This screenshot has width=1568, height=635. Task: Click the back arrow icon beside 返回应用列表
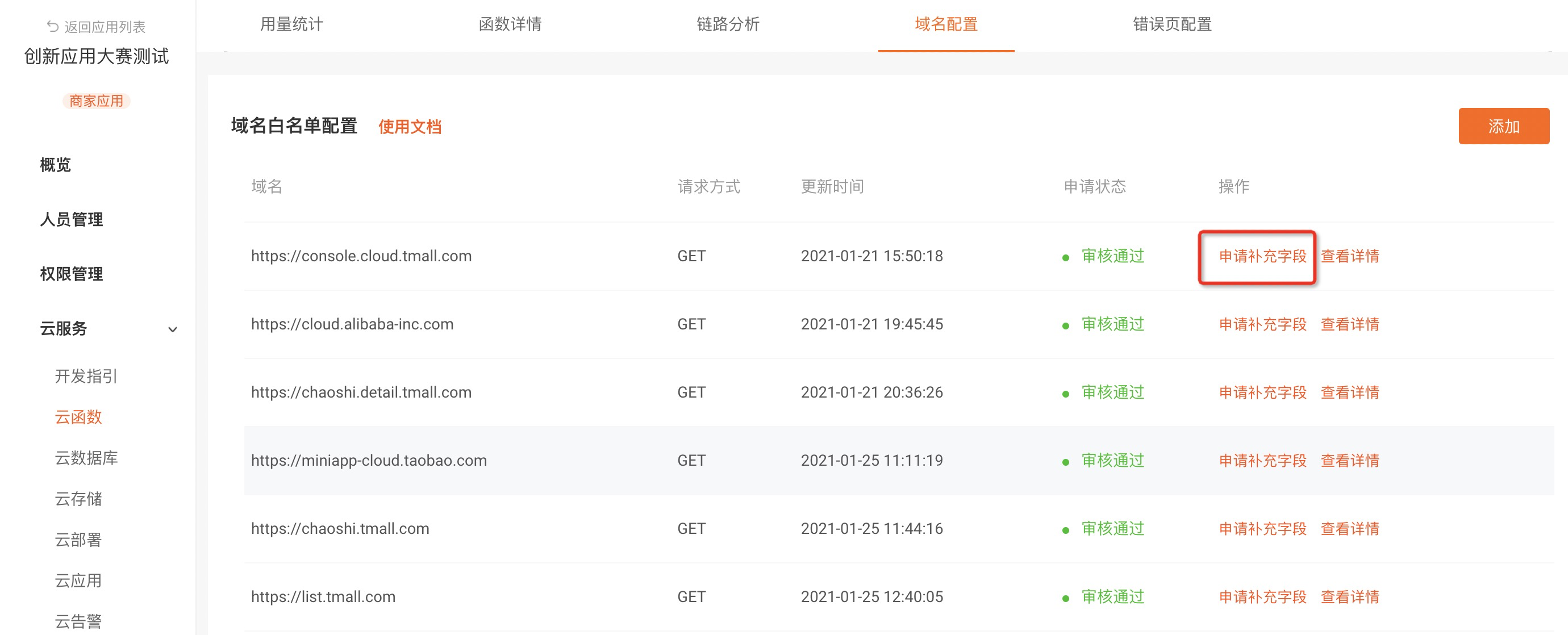pos(52,26)
